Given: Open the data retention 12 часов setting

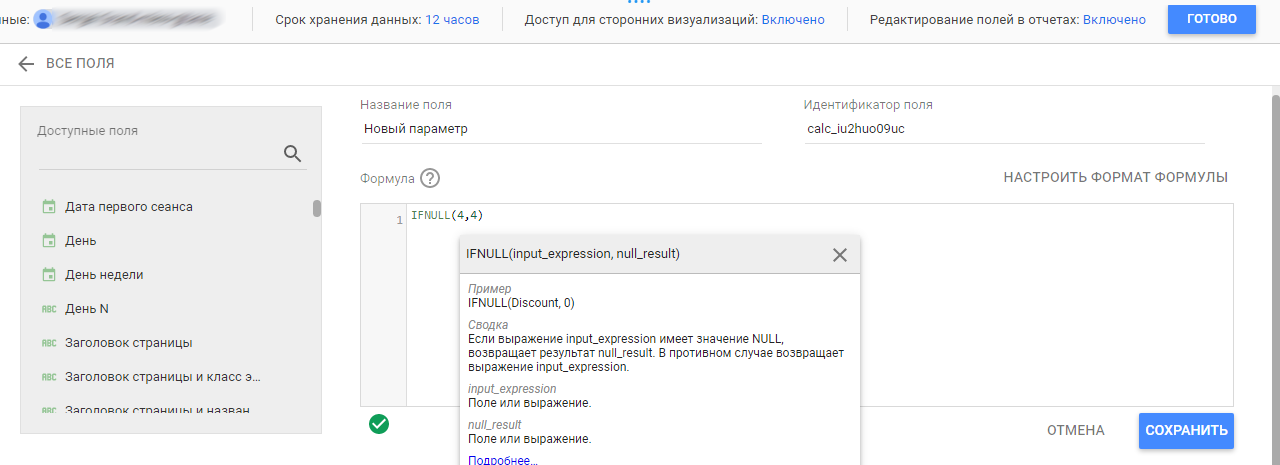Looking at the screenshot, I should (452, 20).
